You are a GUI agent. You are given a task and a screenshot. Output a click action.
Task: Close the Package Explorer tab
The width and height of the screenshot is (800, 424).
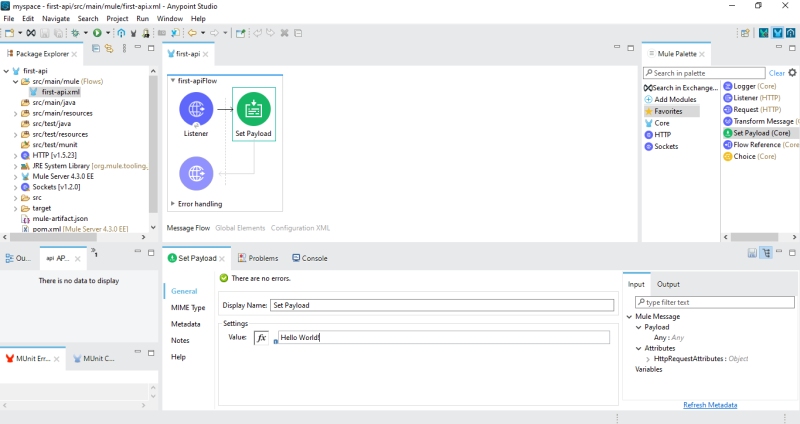click(74, 54)
